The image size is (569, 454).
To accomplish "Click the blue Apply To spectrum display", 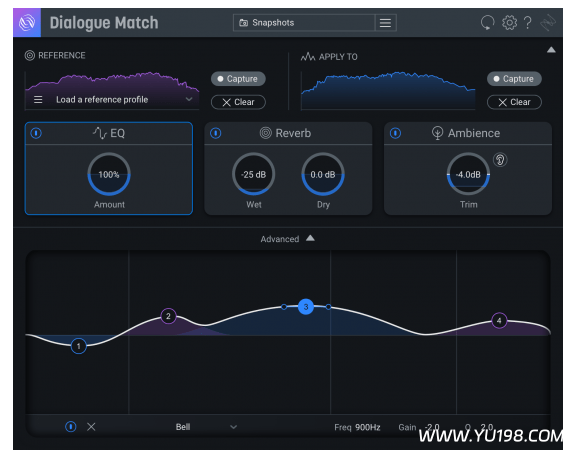I will pos(388,91).
